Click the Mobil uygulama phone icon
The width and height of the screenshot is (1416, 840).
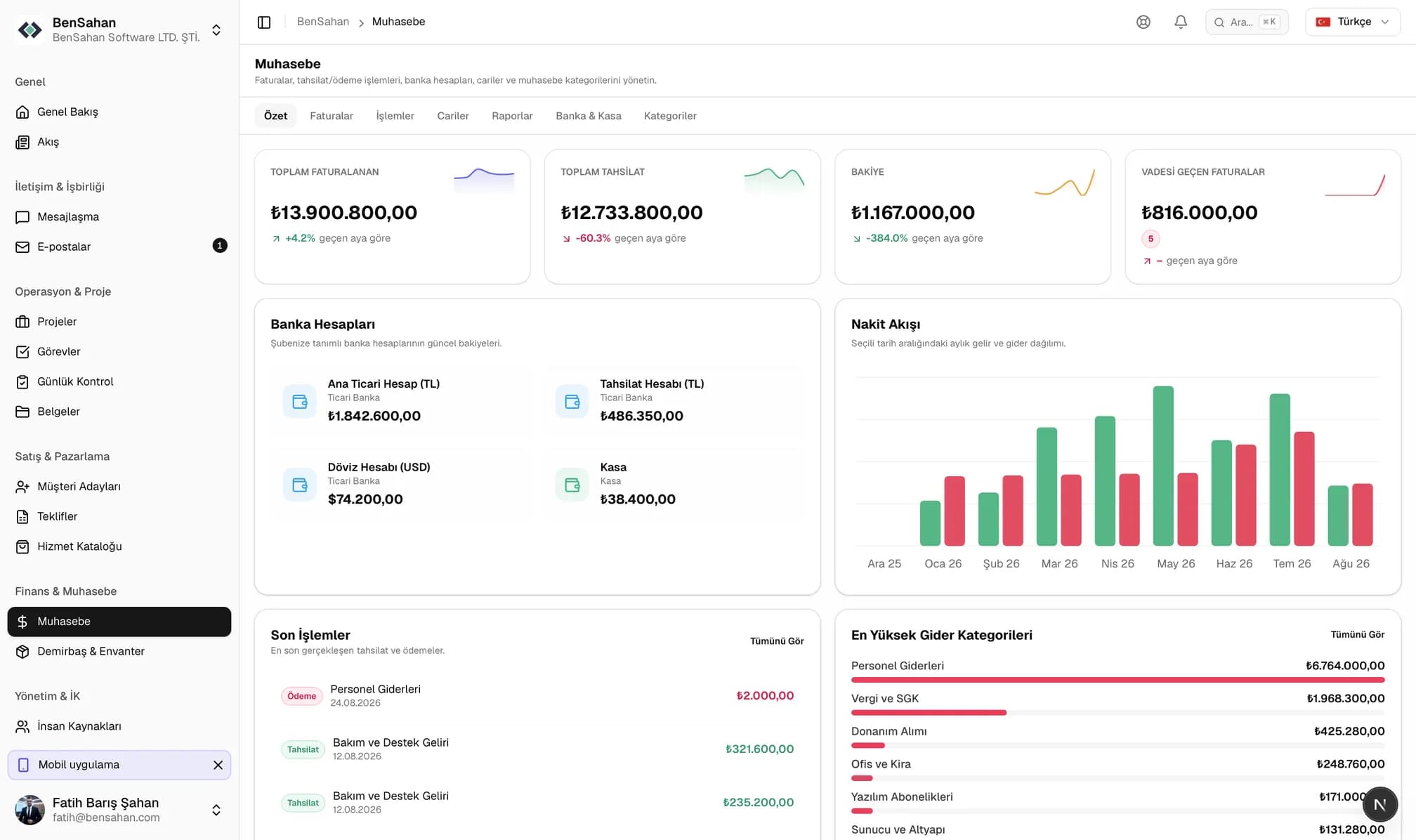(23, 765)
